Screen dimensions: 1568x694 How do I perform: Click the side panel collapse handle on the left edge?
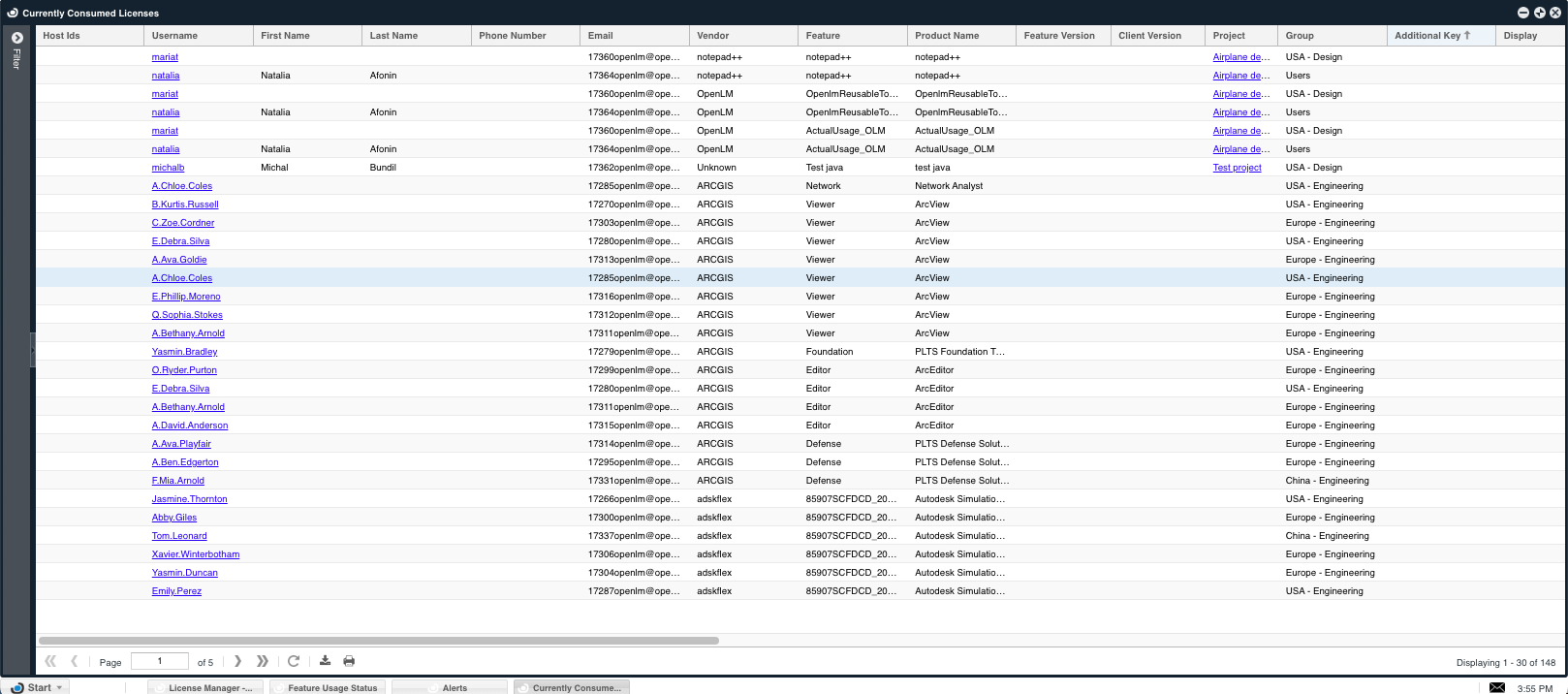(32, 350)
